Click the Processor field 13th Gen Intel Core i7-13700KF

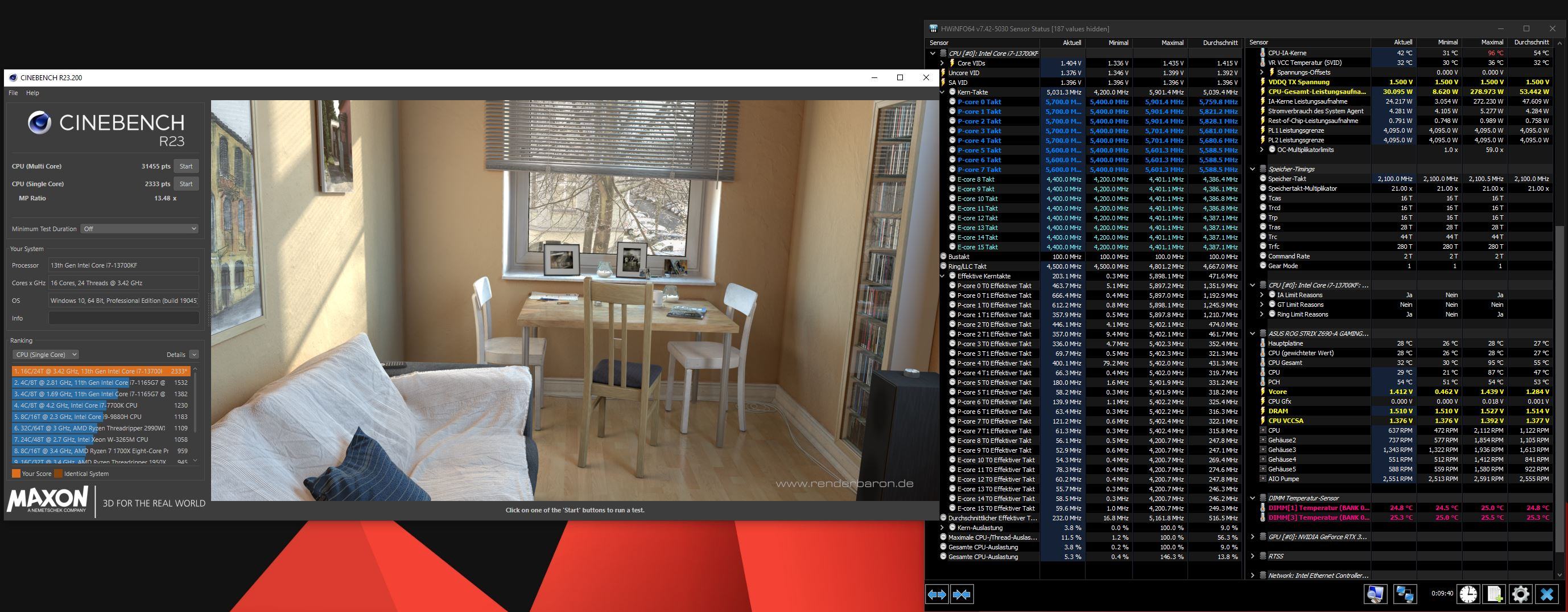coord(123,265)
